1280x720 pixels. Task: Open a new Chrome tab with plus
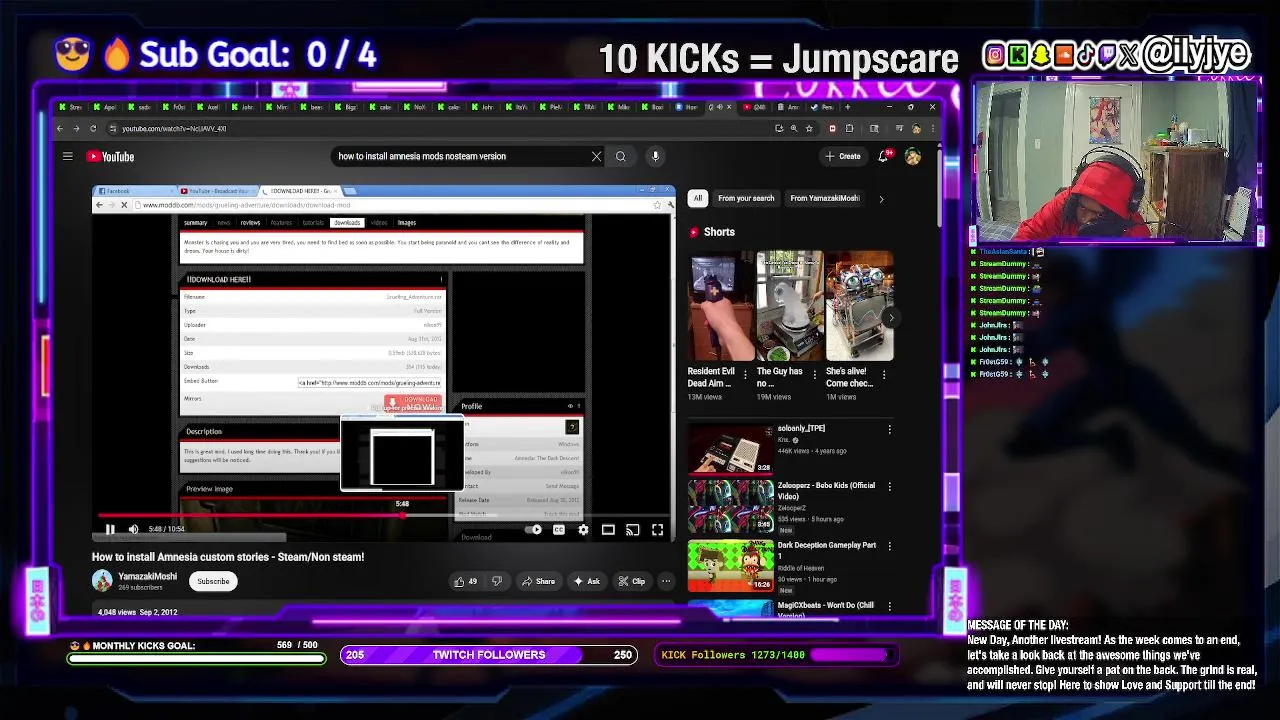pos(848,107)
